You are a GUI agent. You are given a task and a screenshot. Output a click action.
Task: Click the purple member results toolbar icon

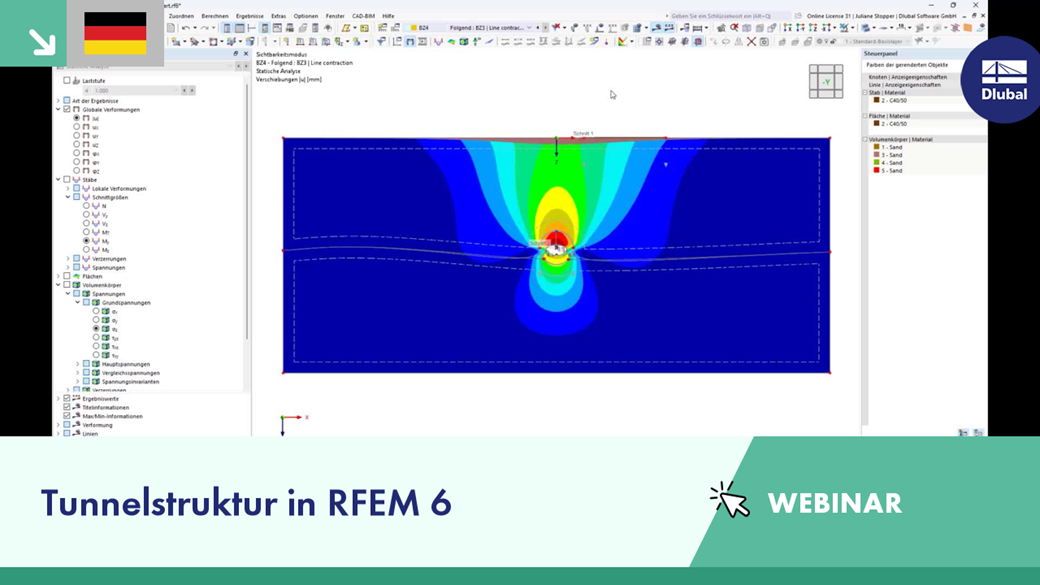[438, 42]
